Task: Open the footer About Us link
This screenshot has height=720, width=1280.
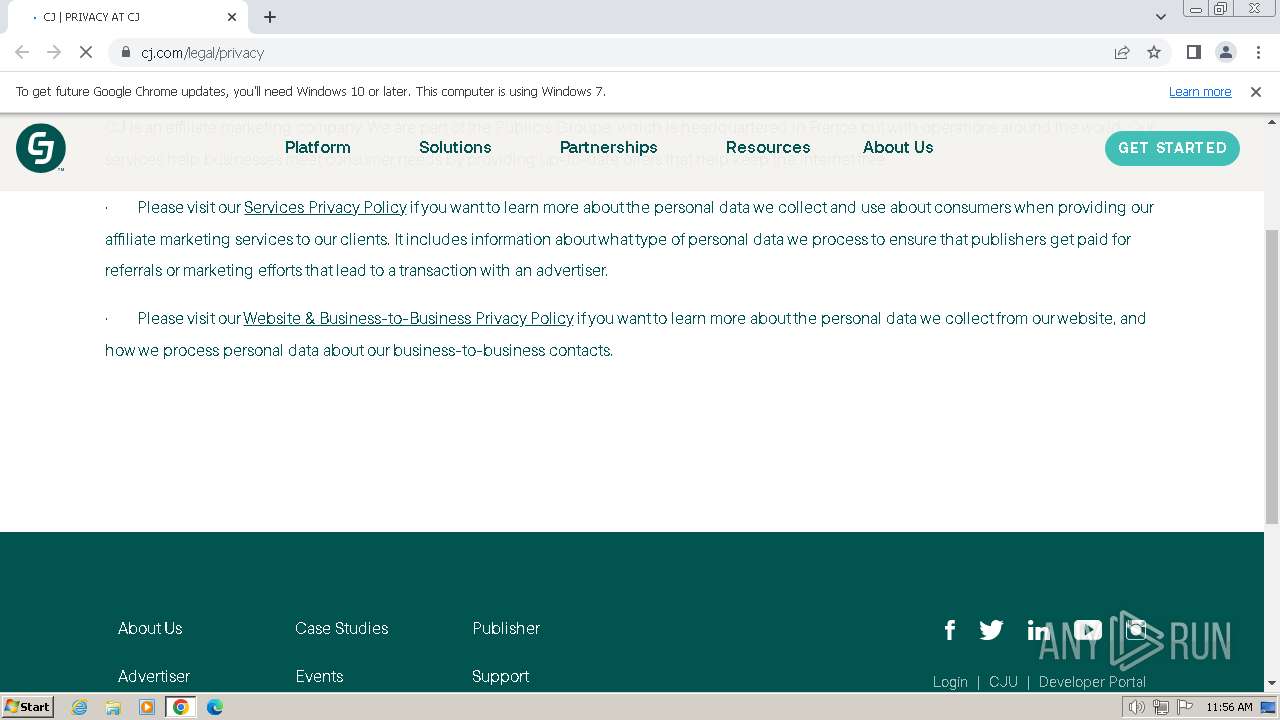Action: pos(150,628)
